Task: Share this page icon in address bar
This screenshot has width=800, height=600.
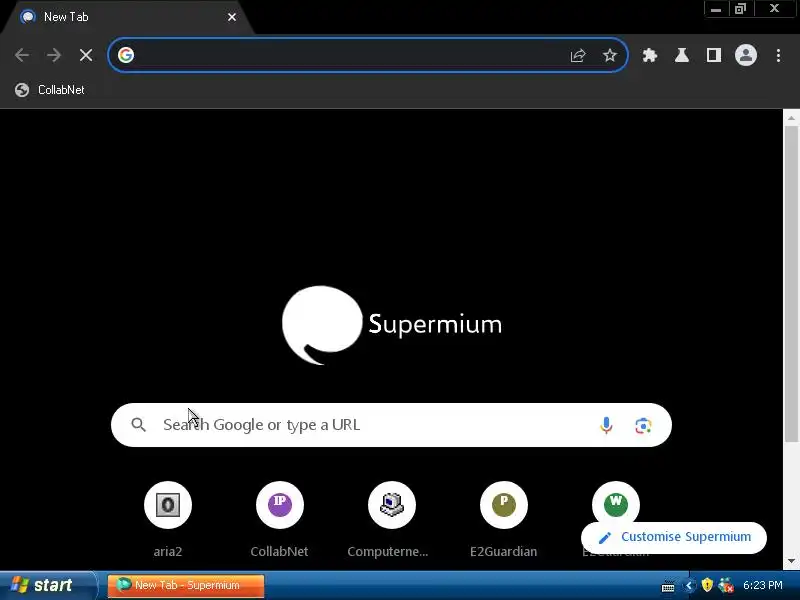Action: [x=578, y=55]
